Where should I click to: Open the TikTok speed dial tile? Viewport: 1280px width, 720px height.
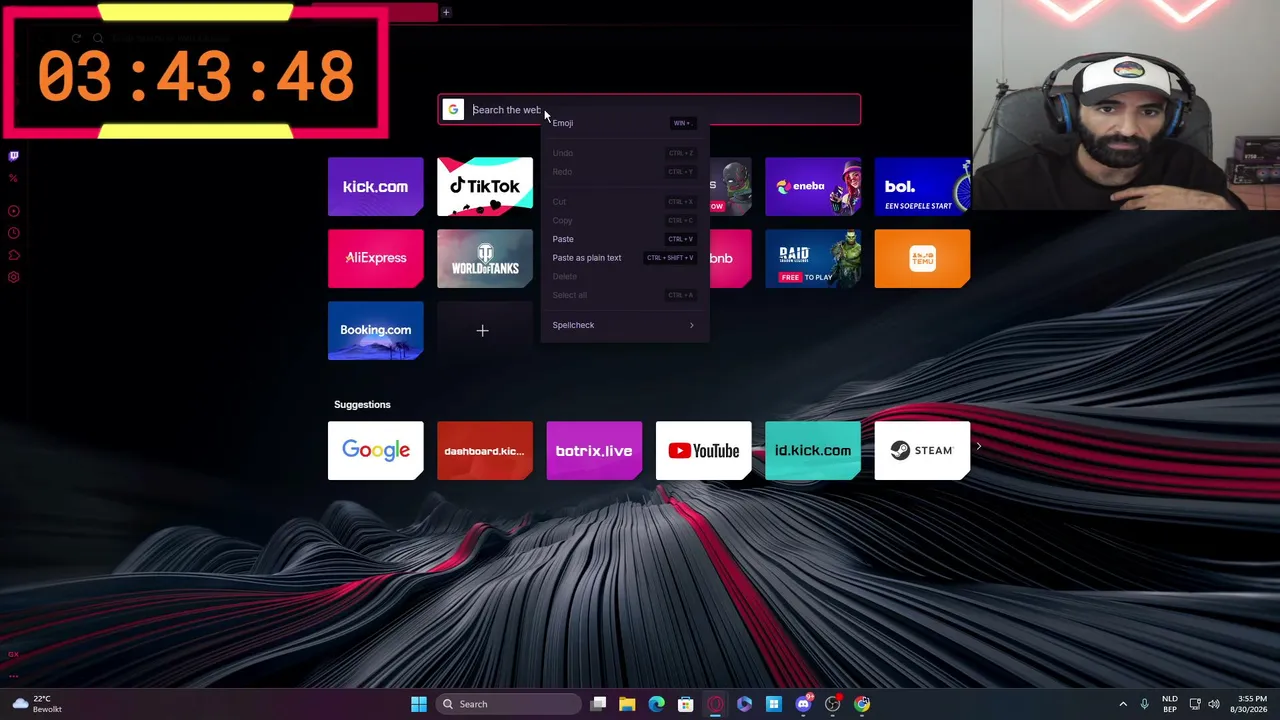coord(485,187)
